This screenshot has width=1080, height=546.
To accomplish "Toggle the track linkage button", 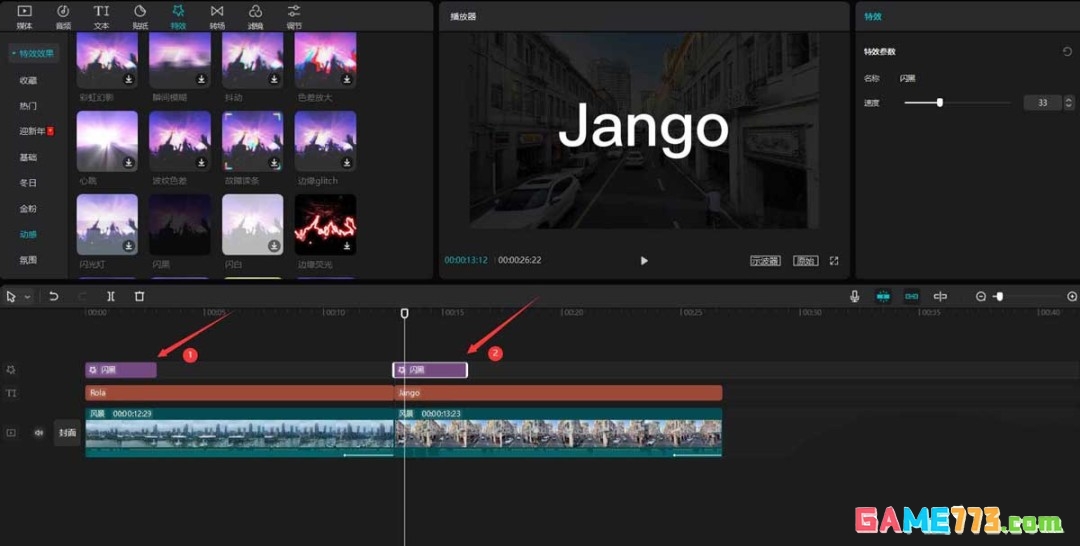I will [x=911, y=296].
